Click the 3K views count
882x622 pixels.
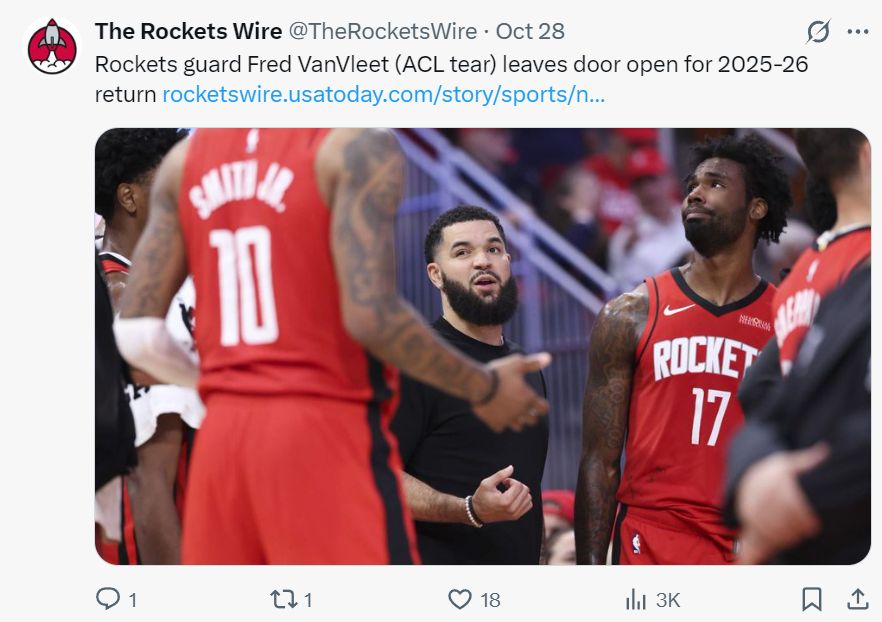coord(668,600)
